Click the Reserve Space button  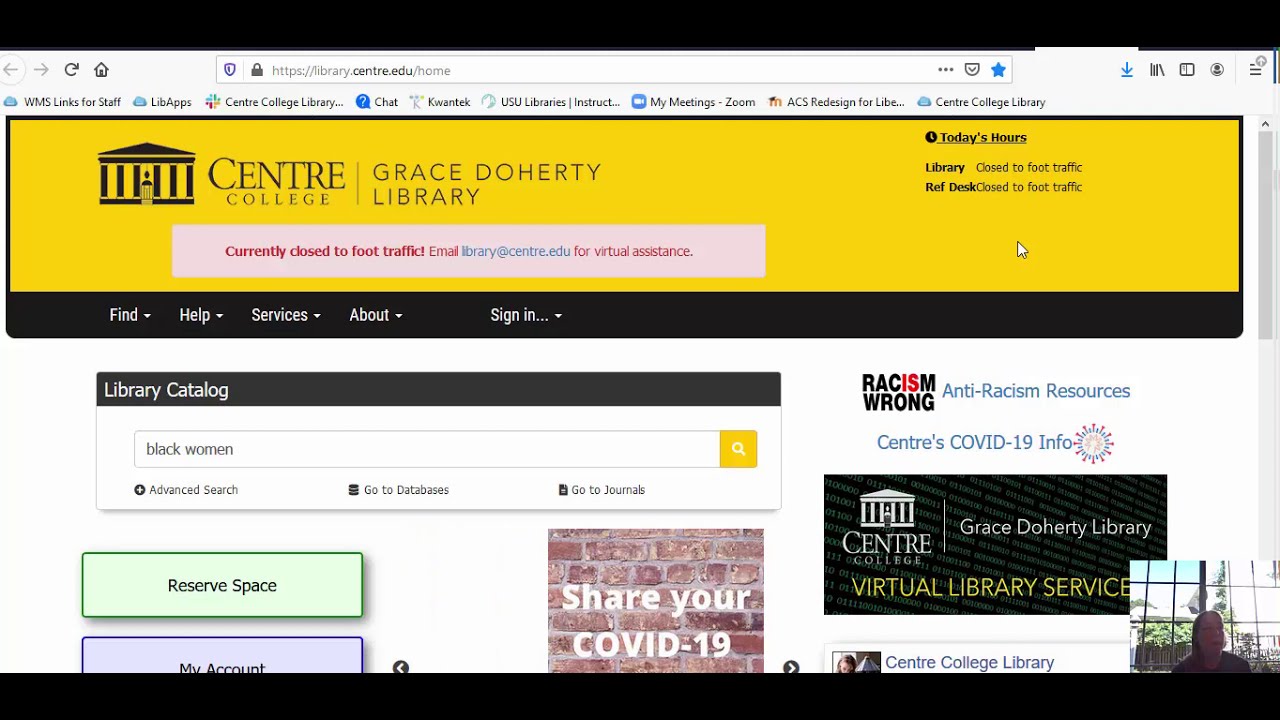coord(222,585)
